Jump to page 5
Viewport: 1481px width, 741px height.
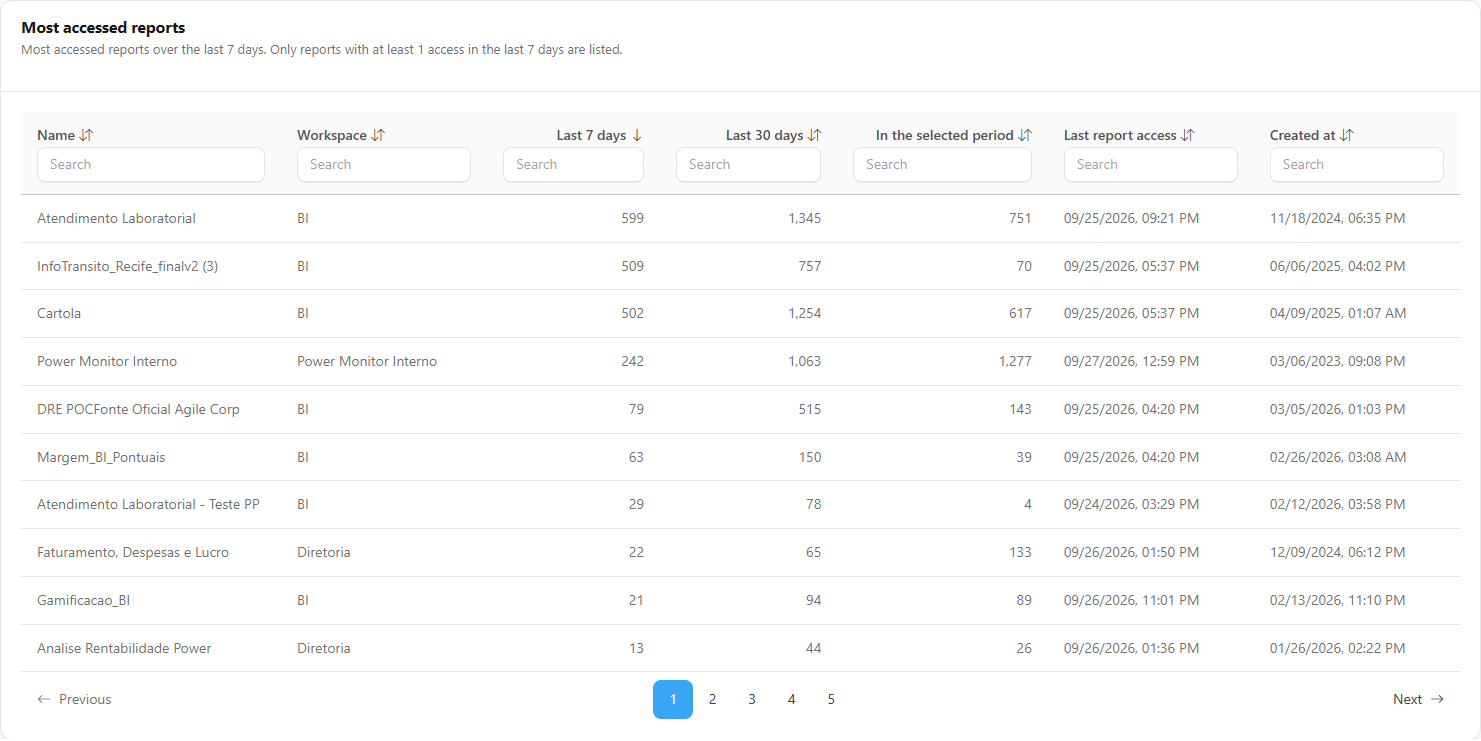(831, 700)
